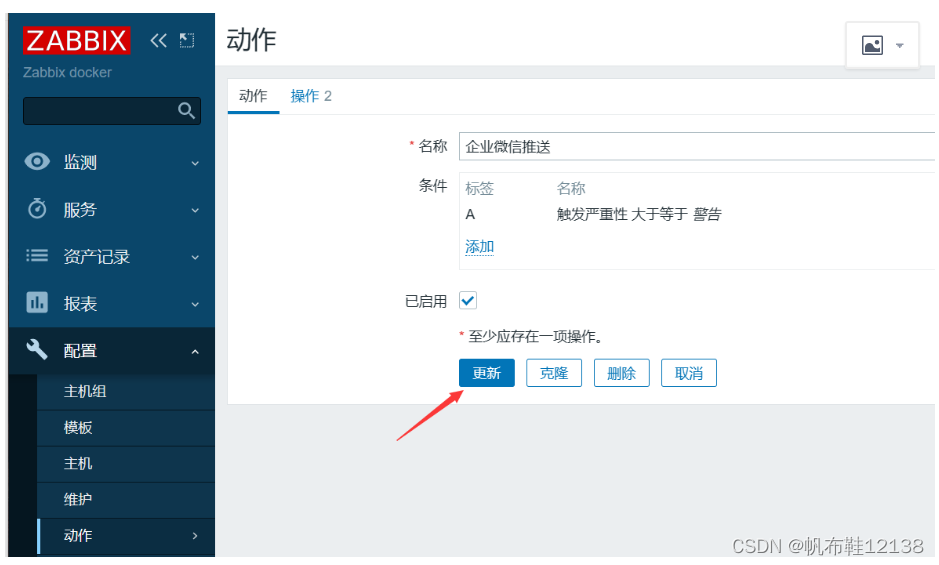Collapse sidebar with double-chevron icon
Screen dimensions: 939x565
(158, 41)
